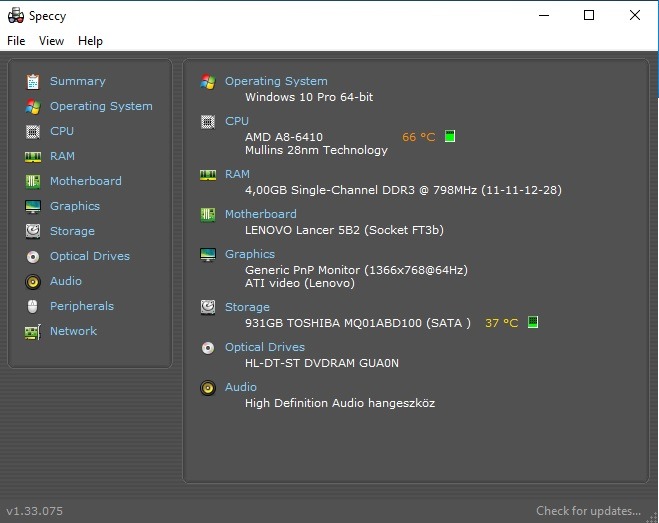Click the Windows 10 Pro 64-bit text
Image resolution: width=659 pixels, height=523 pixels.
coord(309,97)
